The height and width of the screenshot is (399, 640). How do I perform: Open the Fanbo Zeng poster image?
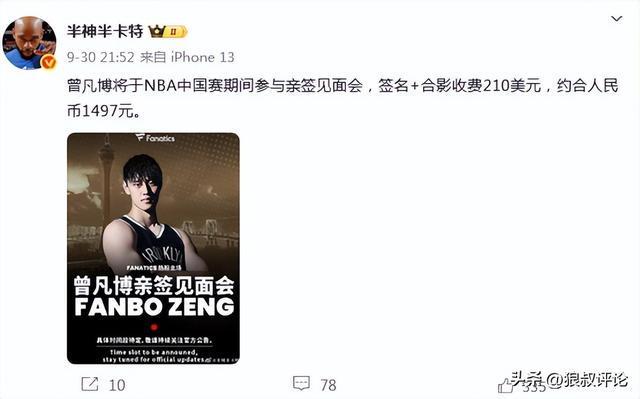point(153,248)
